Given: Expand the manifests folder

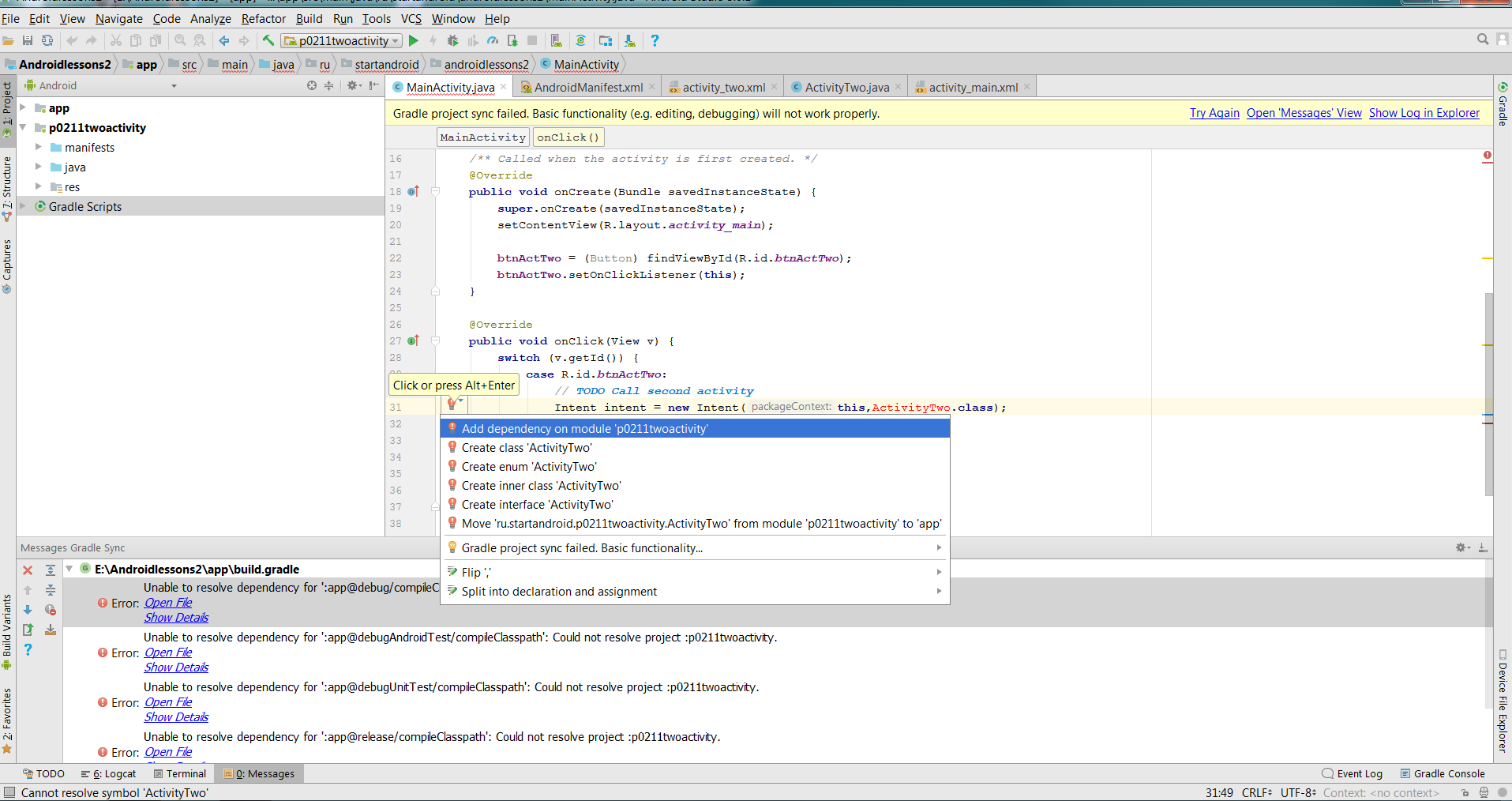Looking at the screenshot, I should tap(38, 147).
